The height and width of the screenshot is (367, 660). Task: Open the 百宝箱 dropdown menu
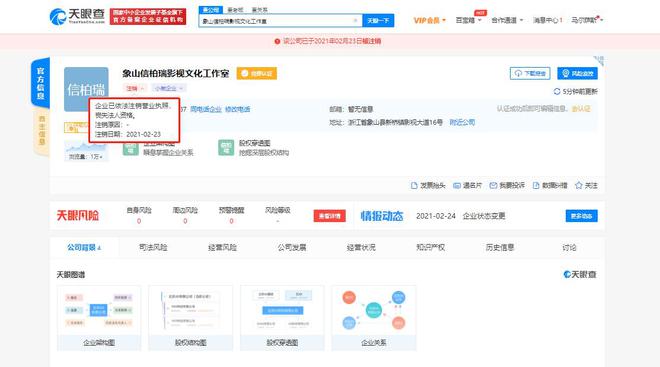pyautogui.click(x=468, y=20)
